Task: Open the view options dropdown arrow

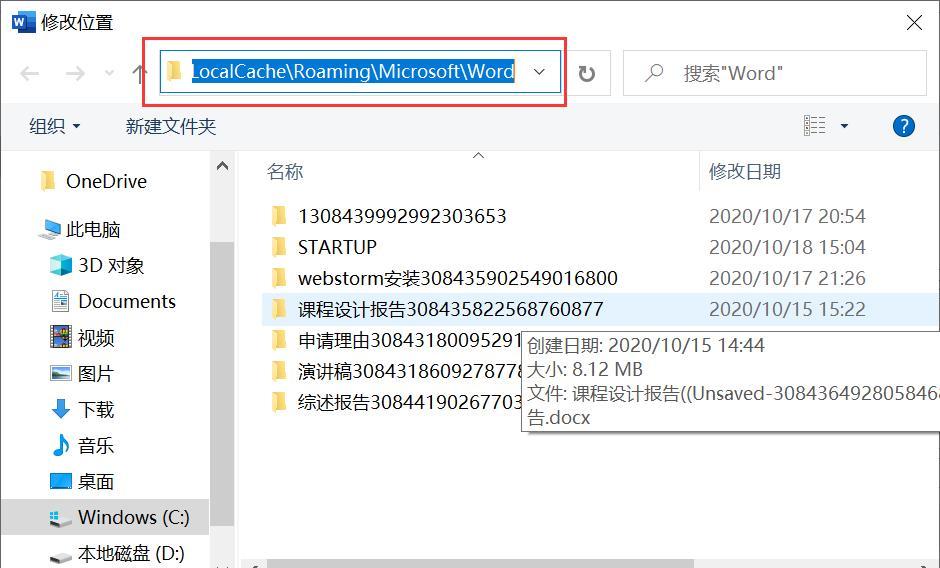Action: click(844, 126)
